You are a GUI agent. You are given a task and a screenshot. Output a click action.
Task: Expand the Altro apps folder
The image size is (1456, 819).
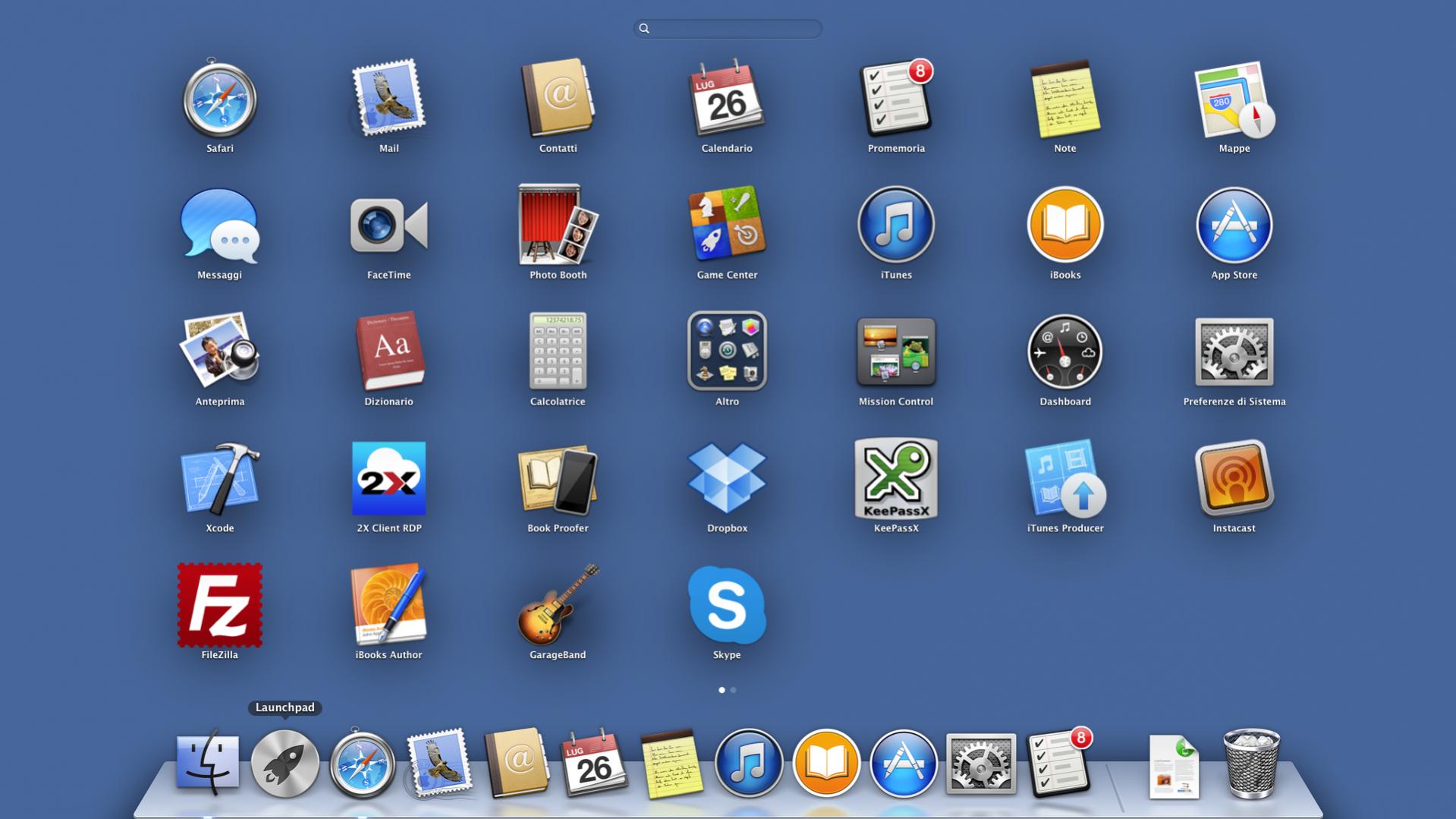[x=726, y=352]
